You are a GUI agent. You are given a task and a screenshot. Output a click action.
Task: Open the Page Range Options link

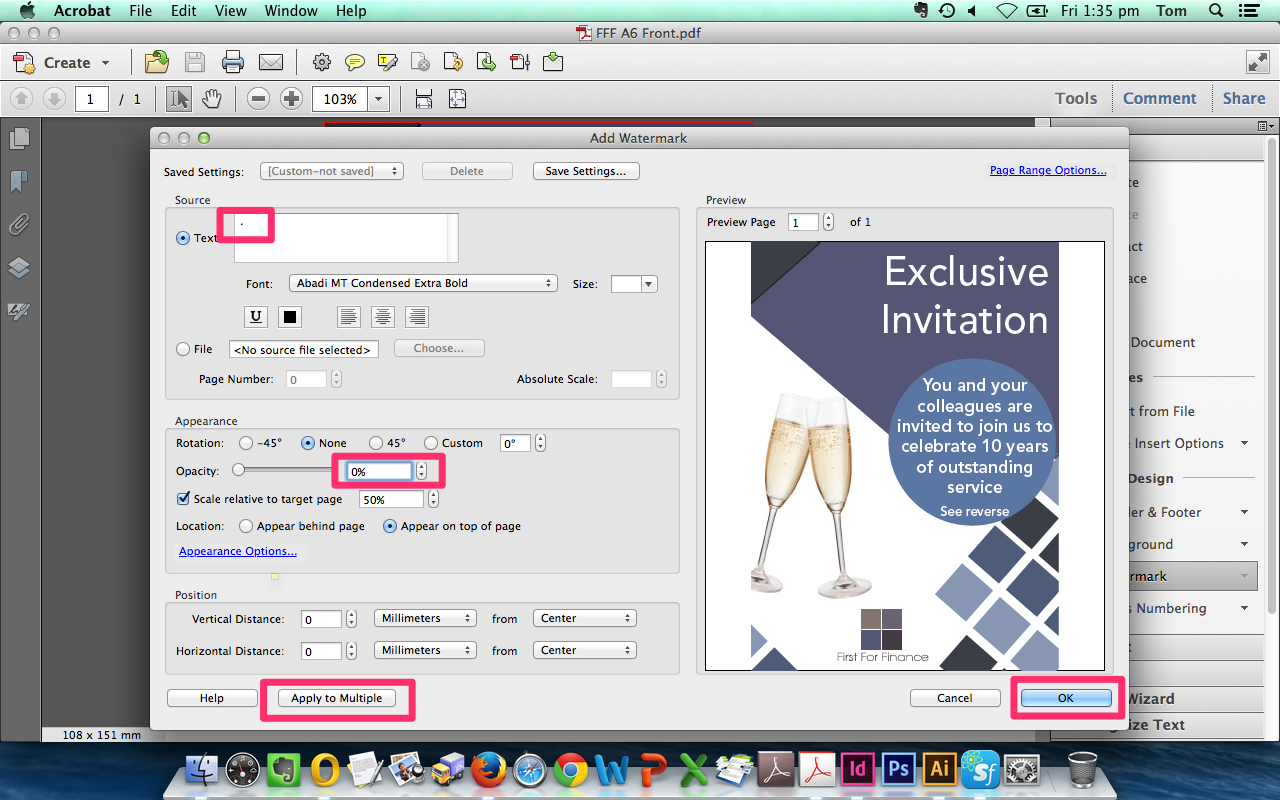(x=1047, y=170)
